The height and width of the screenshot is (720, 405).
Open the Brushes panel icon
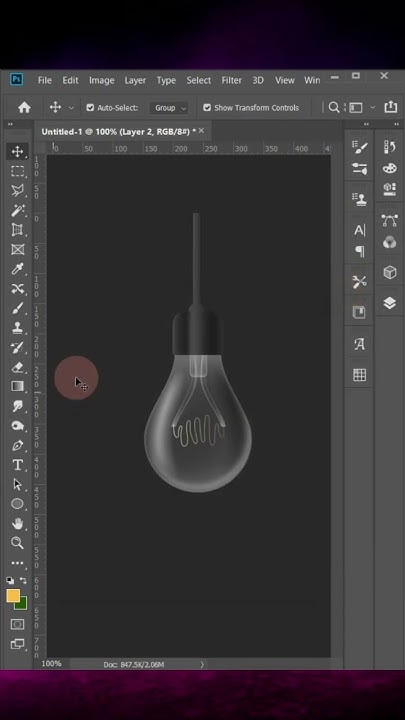click(x=360, y=169)
